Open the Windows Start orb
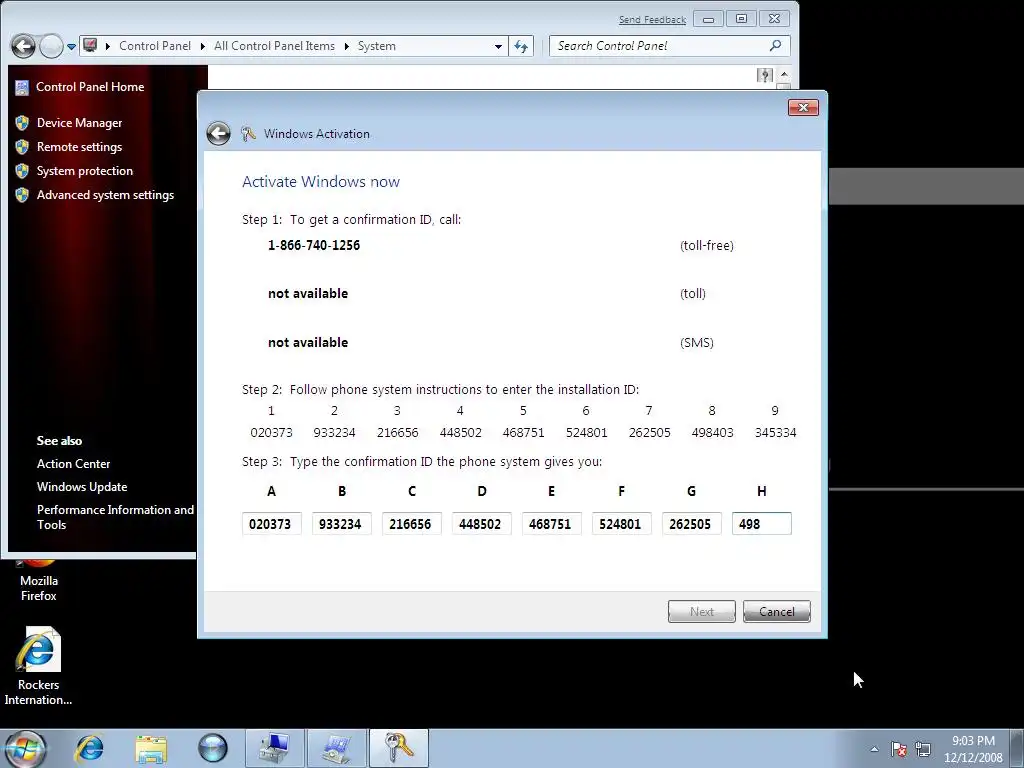This screenshot has width=1024, height=768. 25,748
